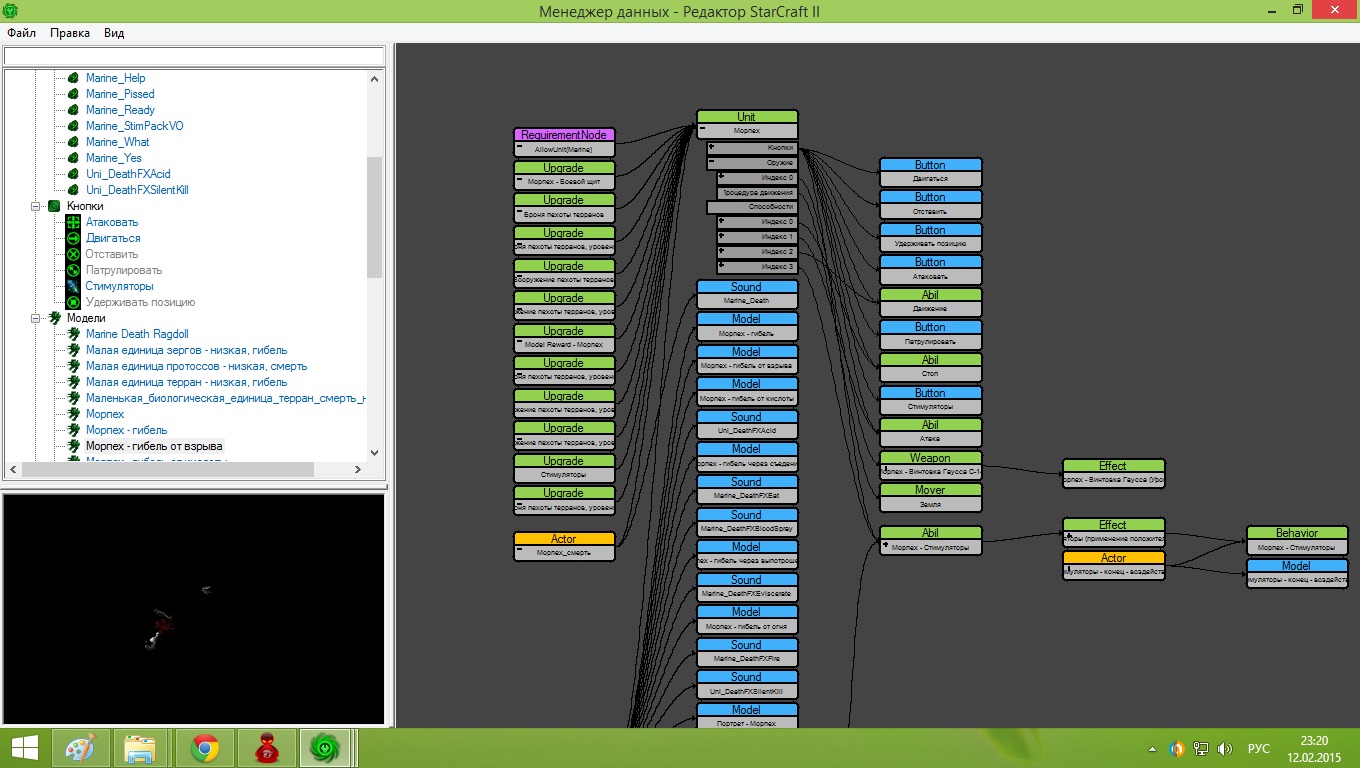The image size is (1360, 768).
Task: Open the Вид menu
Action: [114, 33]
